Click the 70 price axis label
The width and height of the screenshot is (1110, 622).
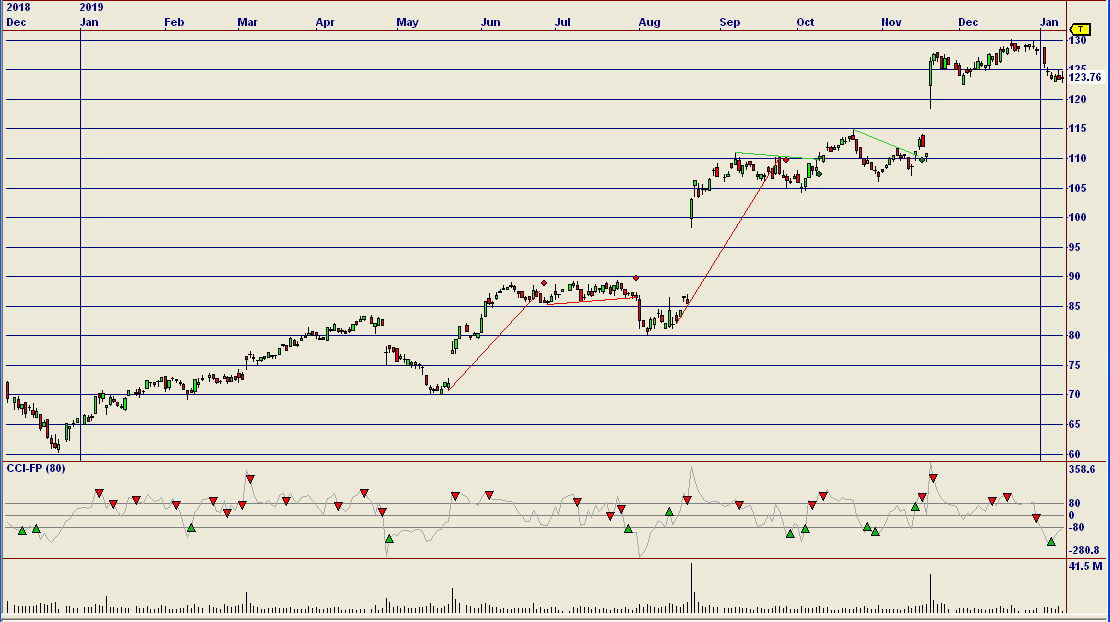tap(1075, 395)
